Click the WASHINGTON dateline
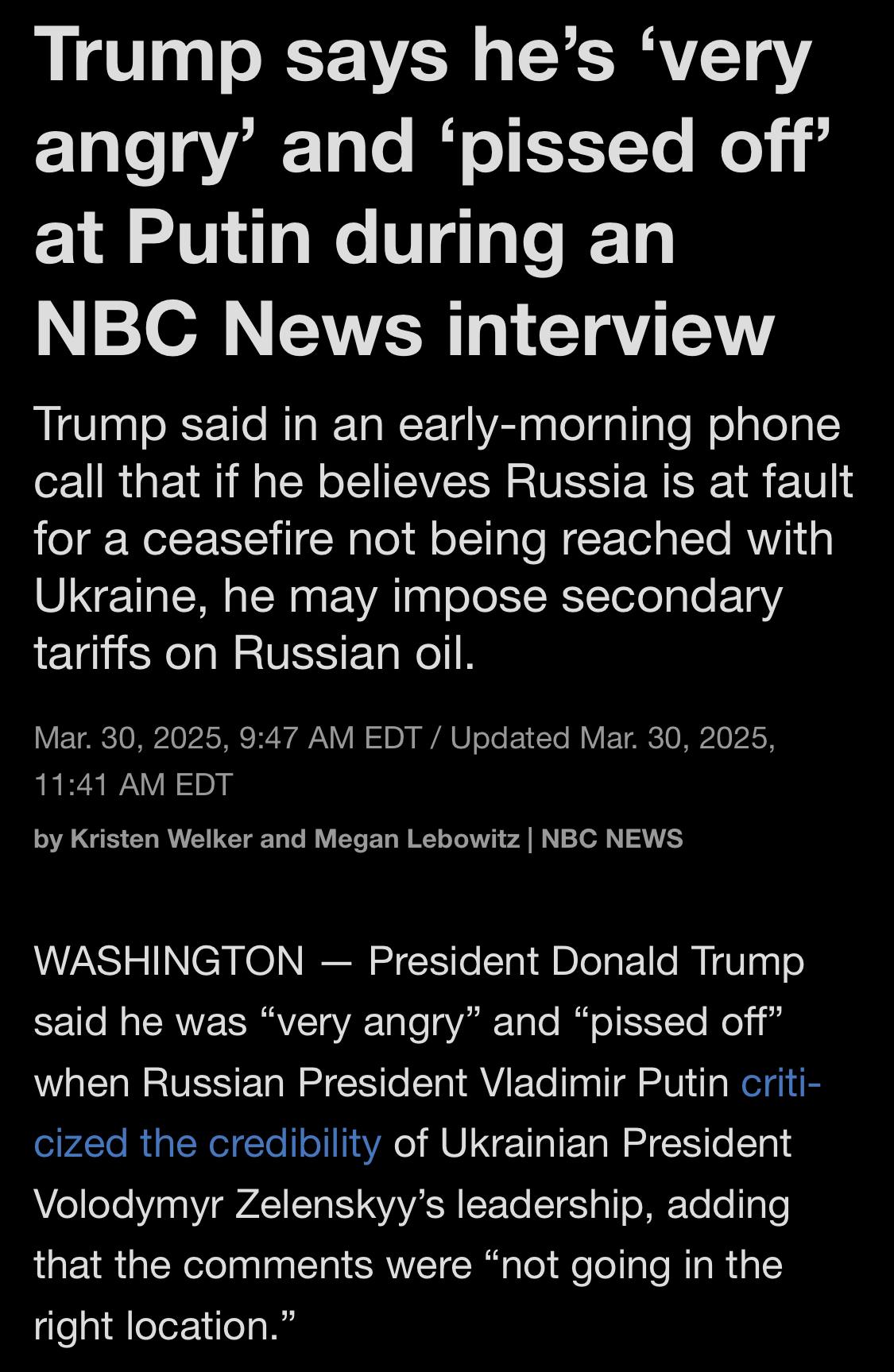The height and width of the screenshot is (1372, 894). click(169, 961)
